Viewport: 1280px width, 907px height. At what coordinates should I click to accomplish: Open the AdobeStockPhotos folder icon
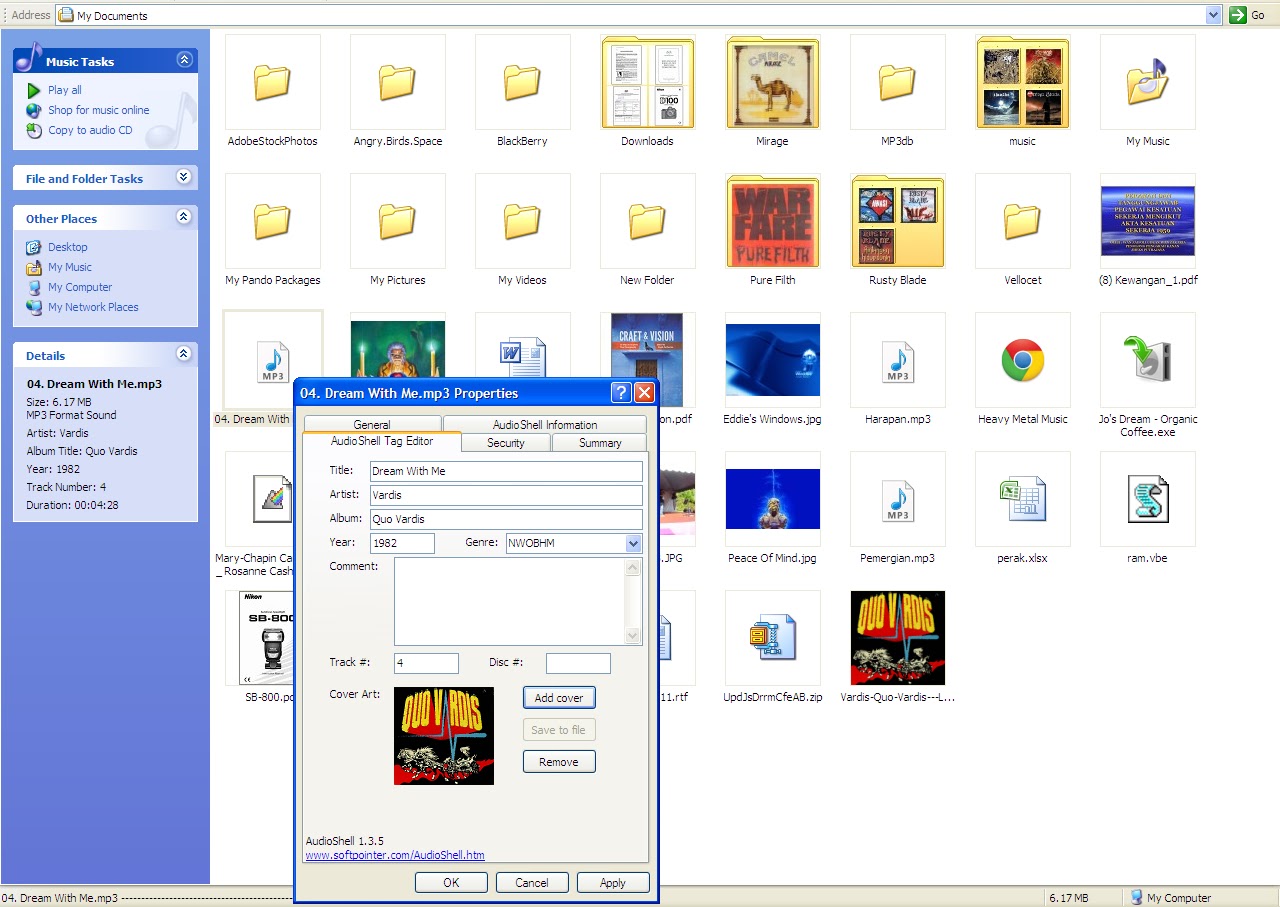(x=272, y=83)
